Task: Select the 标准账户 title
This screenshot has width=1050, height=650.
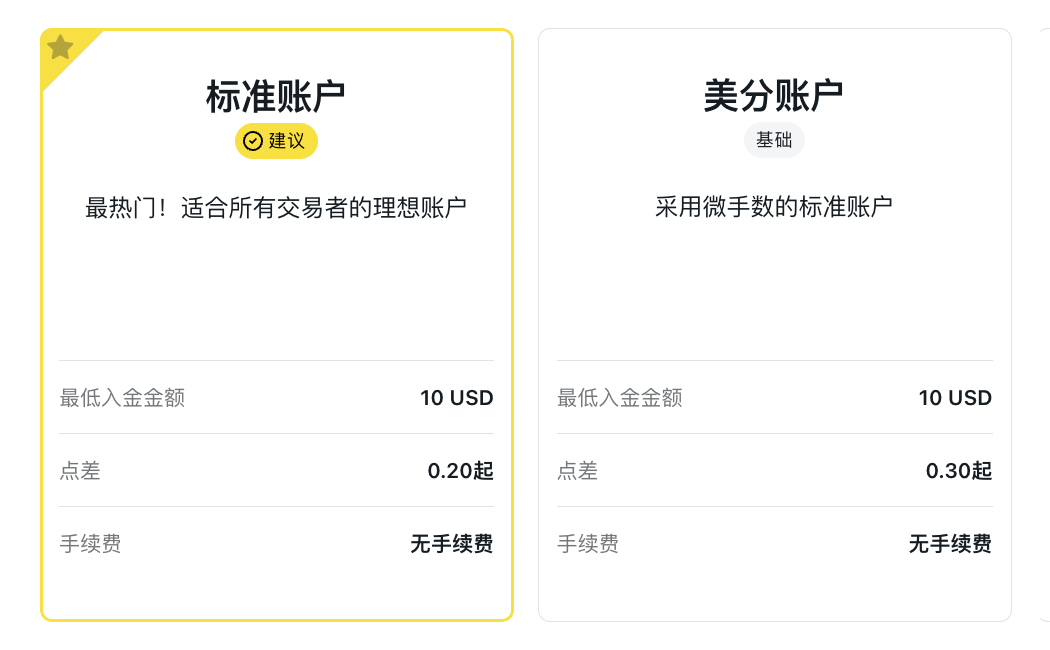Action: 275,96
